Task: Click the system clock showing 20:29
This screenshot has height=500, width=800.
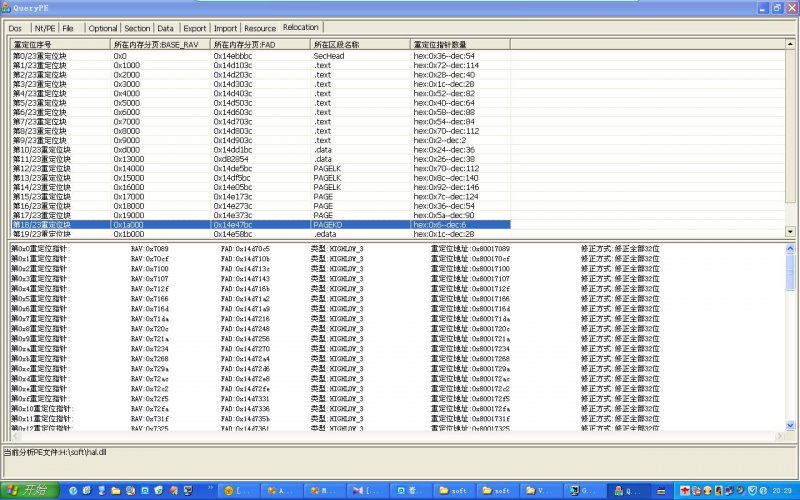Action: click(782, 491)
